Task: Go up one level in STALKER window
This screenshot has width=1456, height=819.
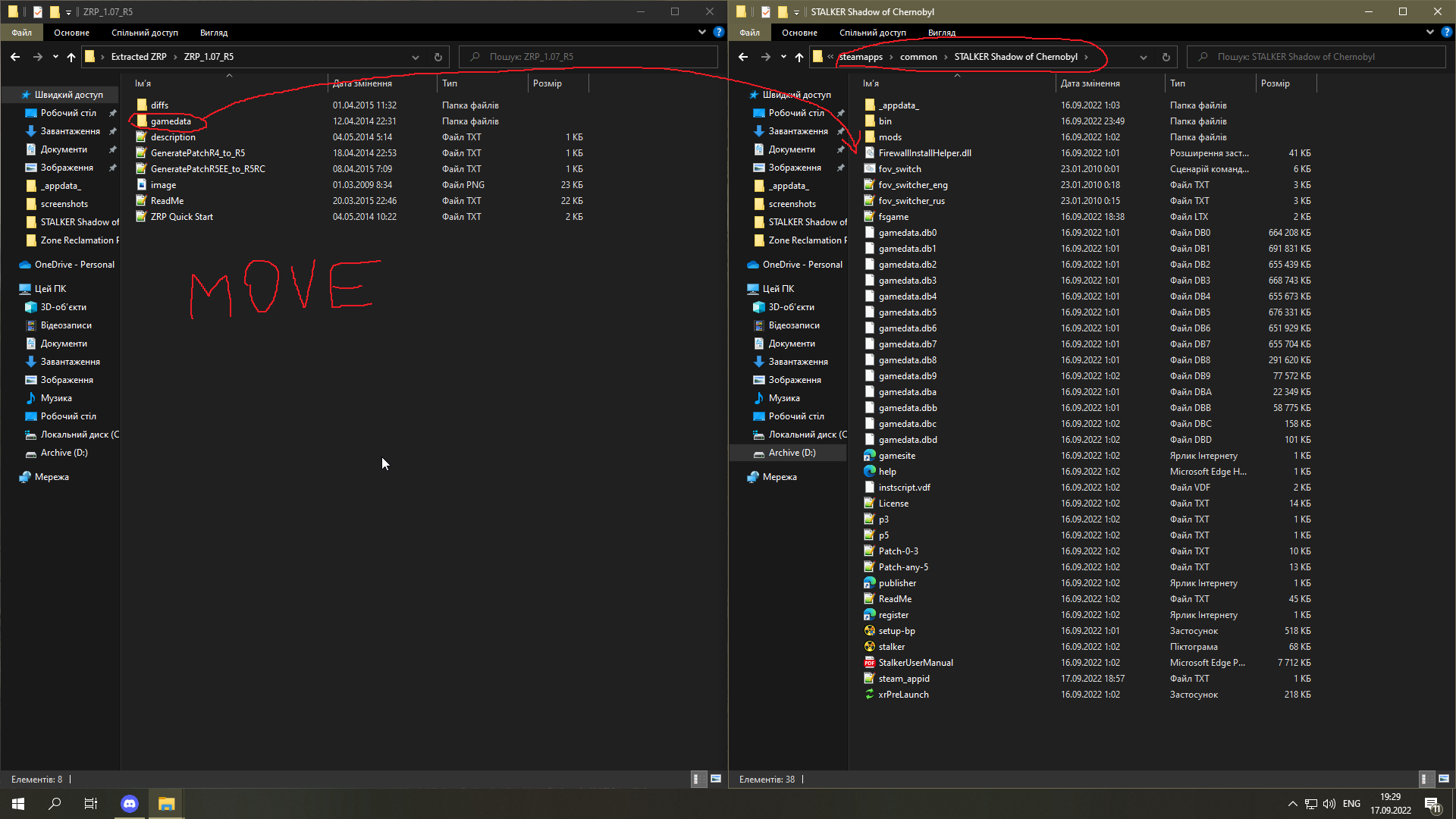Action: coord(799,57)
